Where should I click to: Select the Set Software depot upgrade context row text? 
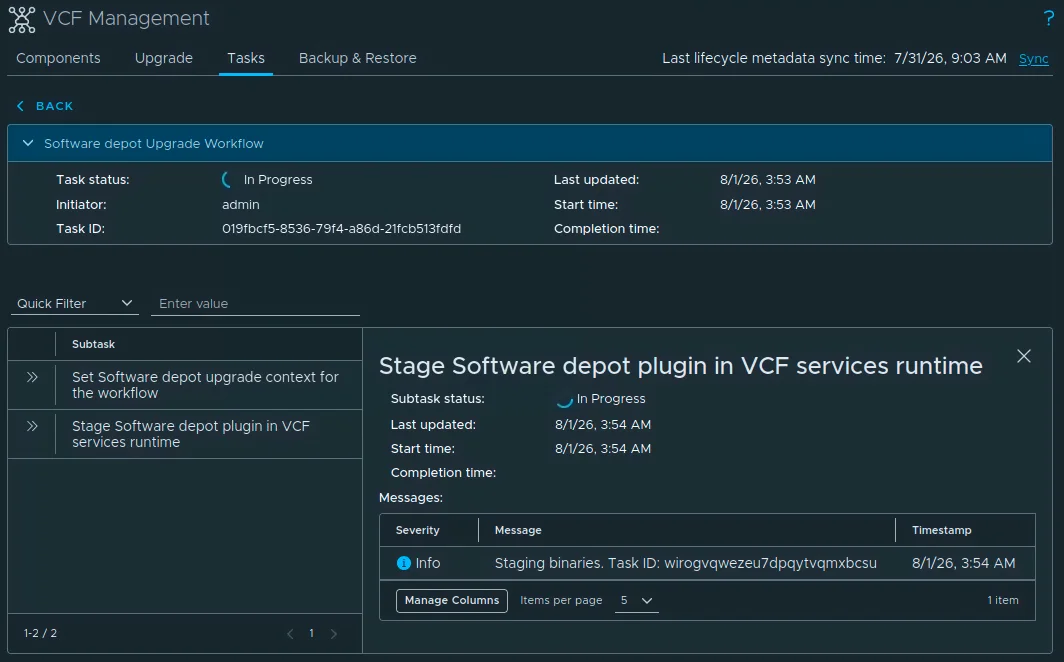tap(205, 385)
